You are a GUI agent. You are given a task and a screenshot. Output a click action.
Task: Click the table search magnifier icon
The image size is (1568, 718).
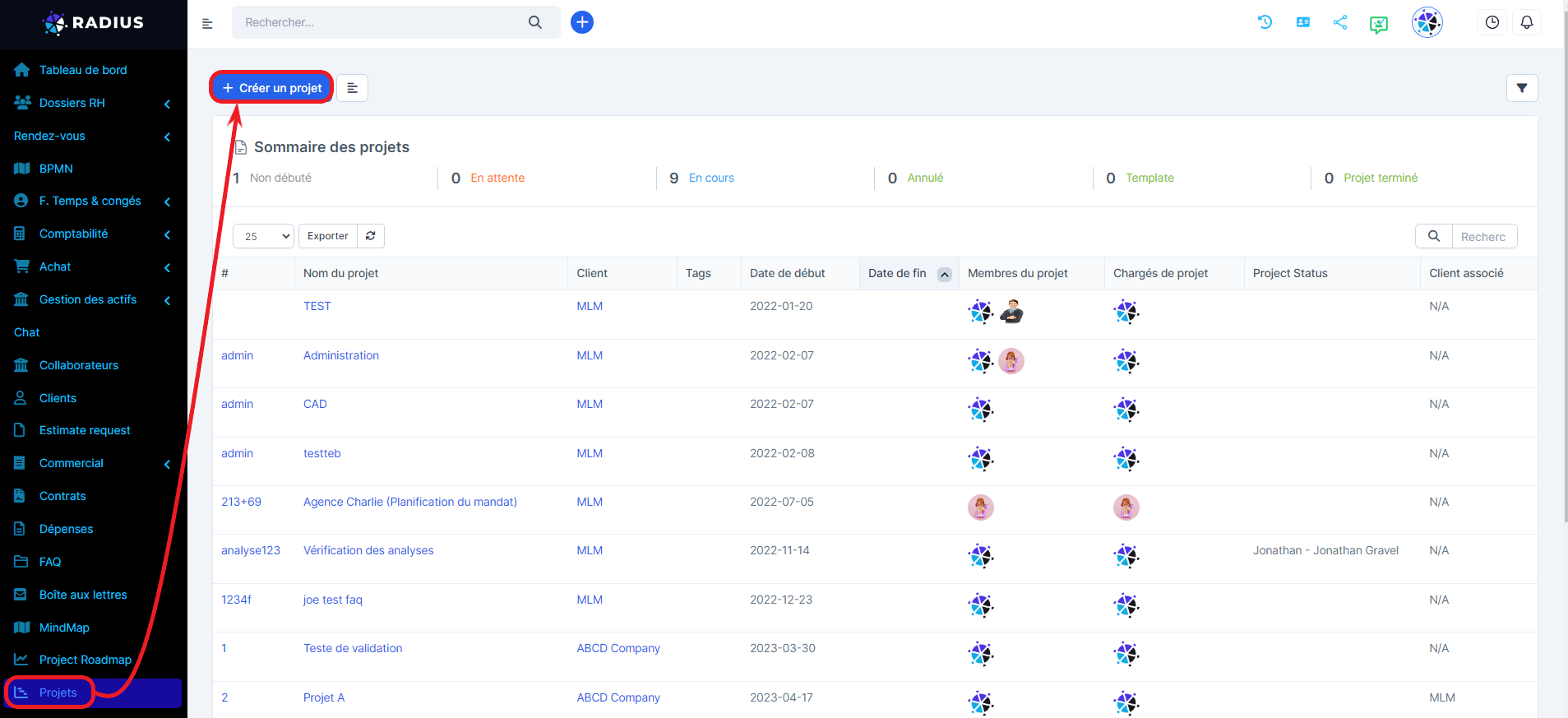(1434, 236)
